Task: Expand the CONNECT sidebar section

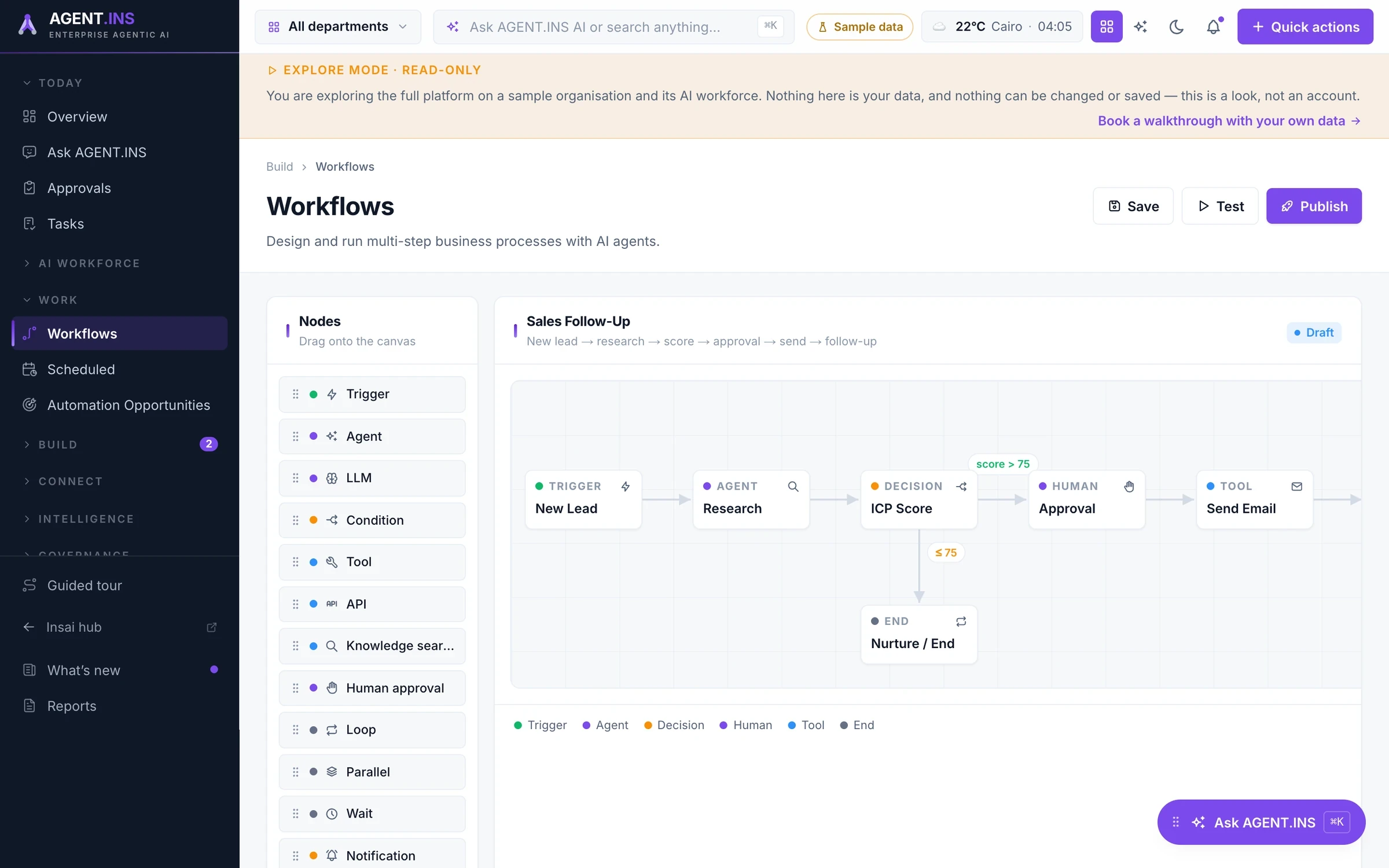Action: point(63,481)
